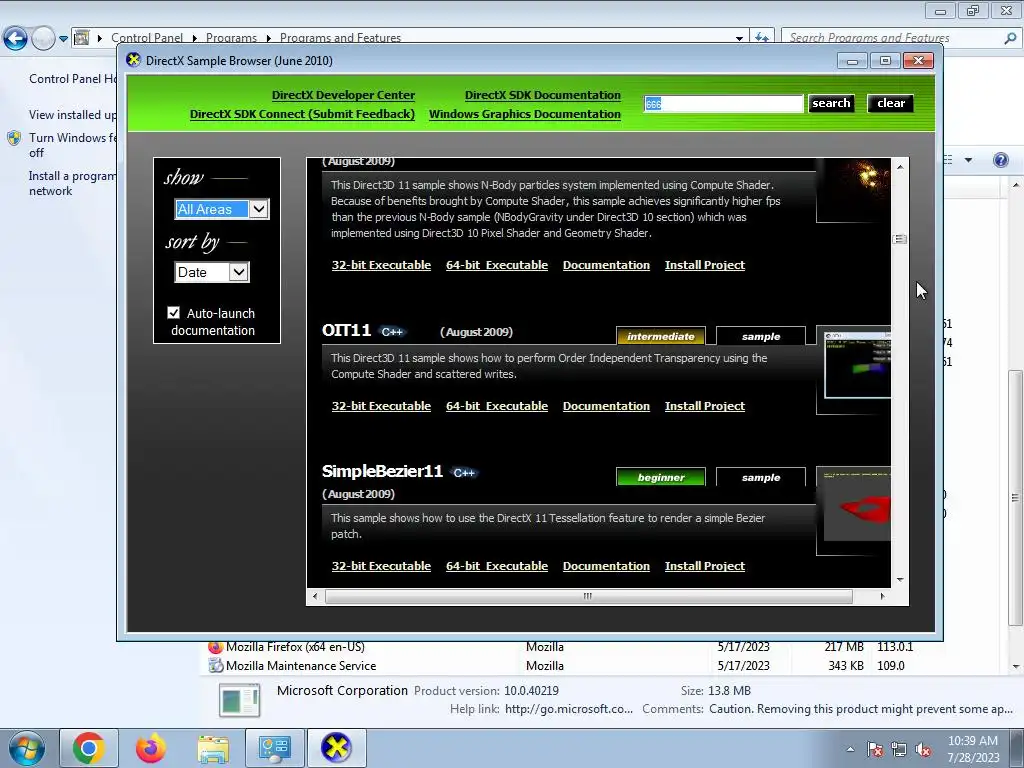Click the search magnifier in Programs and Features
This screenshot has width=1024, height=768.
coord(1010,38)
